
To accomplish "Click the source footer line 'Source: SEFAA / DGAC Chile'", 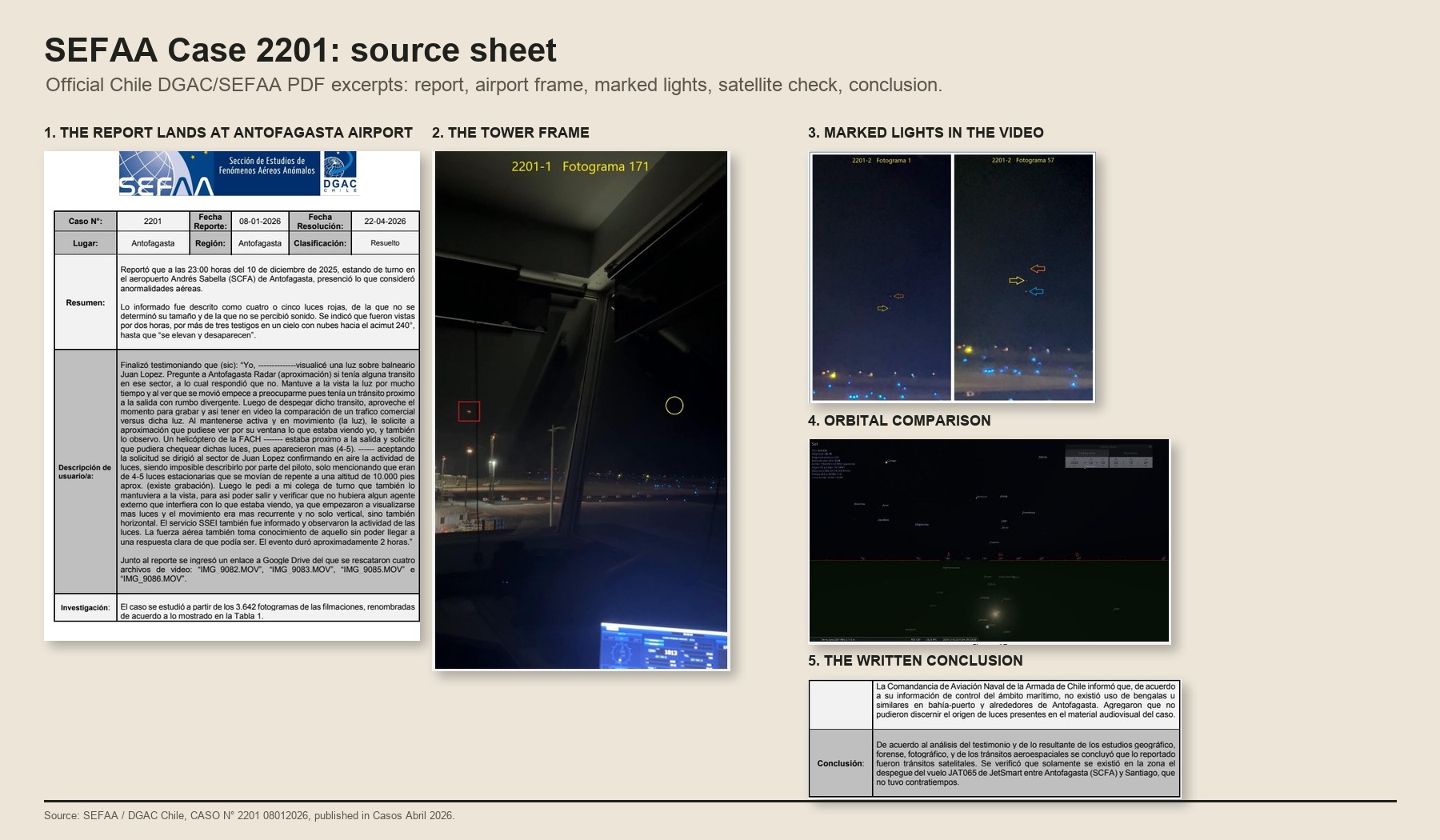I will click(x=249, y=816).
